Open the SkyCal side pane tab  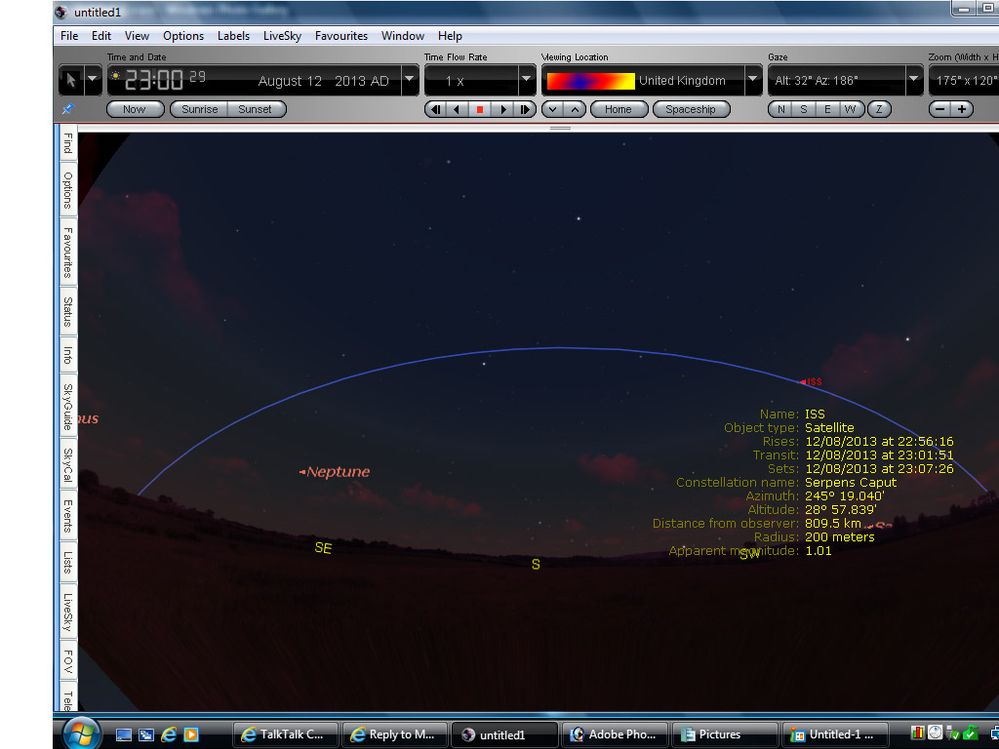click(68, 465)
